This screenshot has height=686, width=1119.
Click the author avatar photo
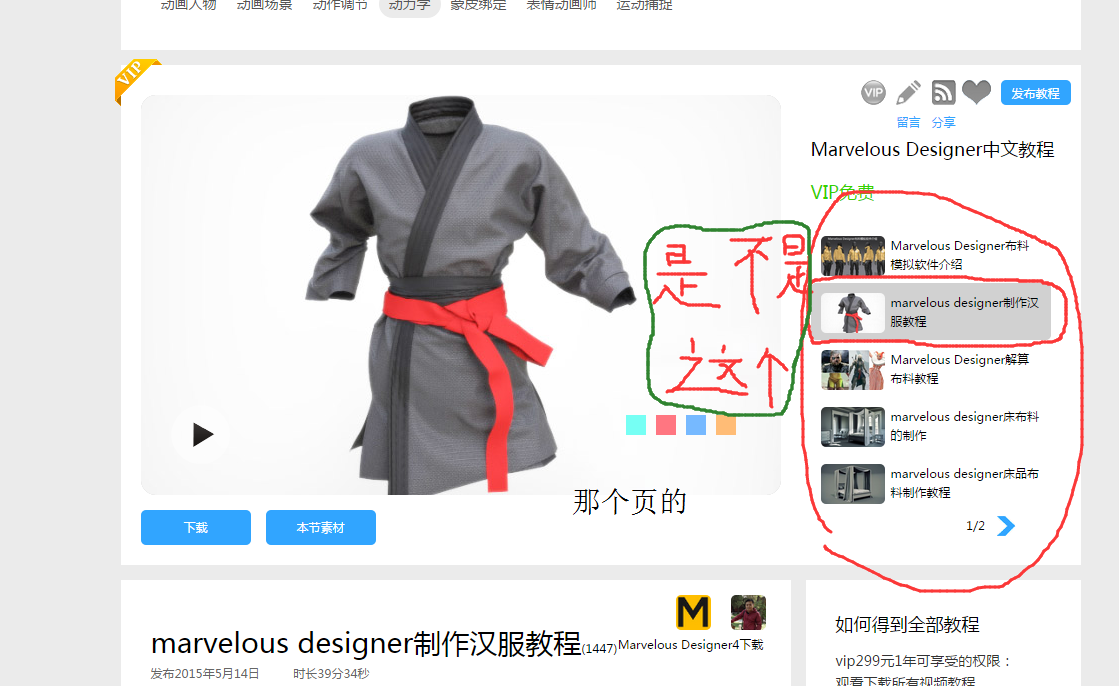click(748, 612)
